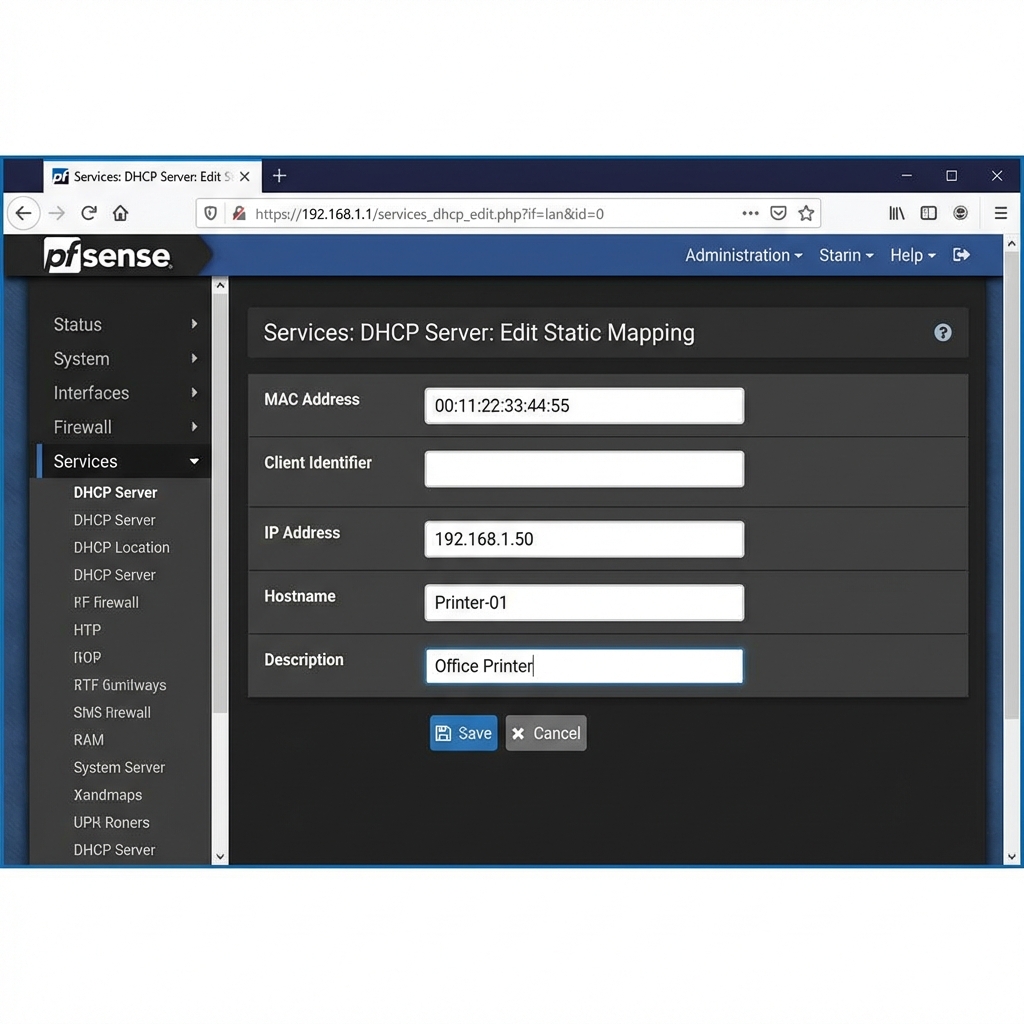1024x1024 pixels.
Task: Click the empty Client Identifier field
Action: point(584,469)
